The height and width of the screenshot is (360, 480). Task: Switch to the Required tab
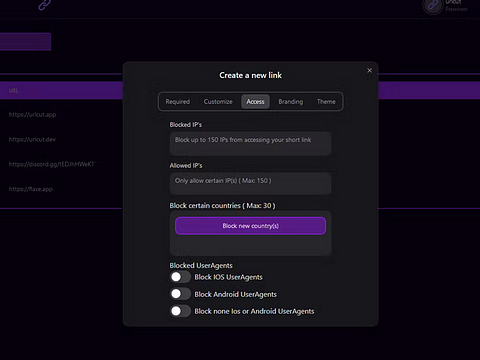click(178, 102)
